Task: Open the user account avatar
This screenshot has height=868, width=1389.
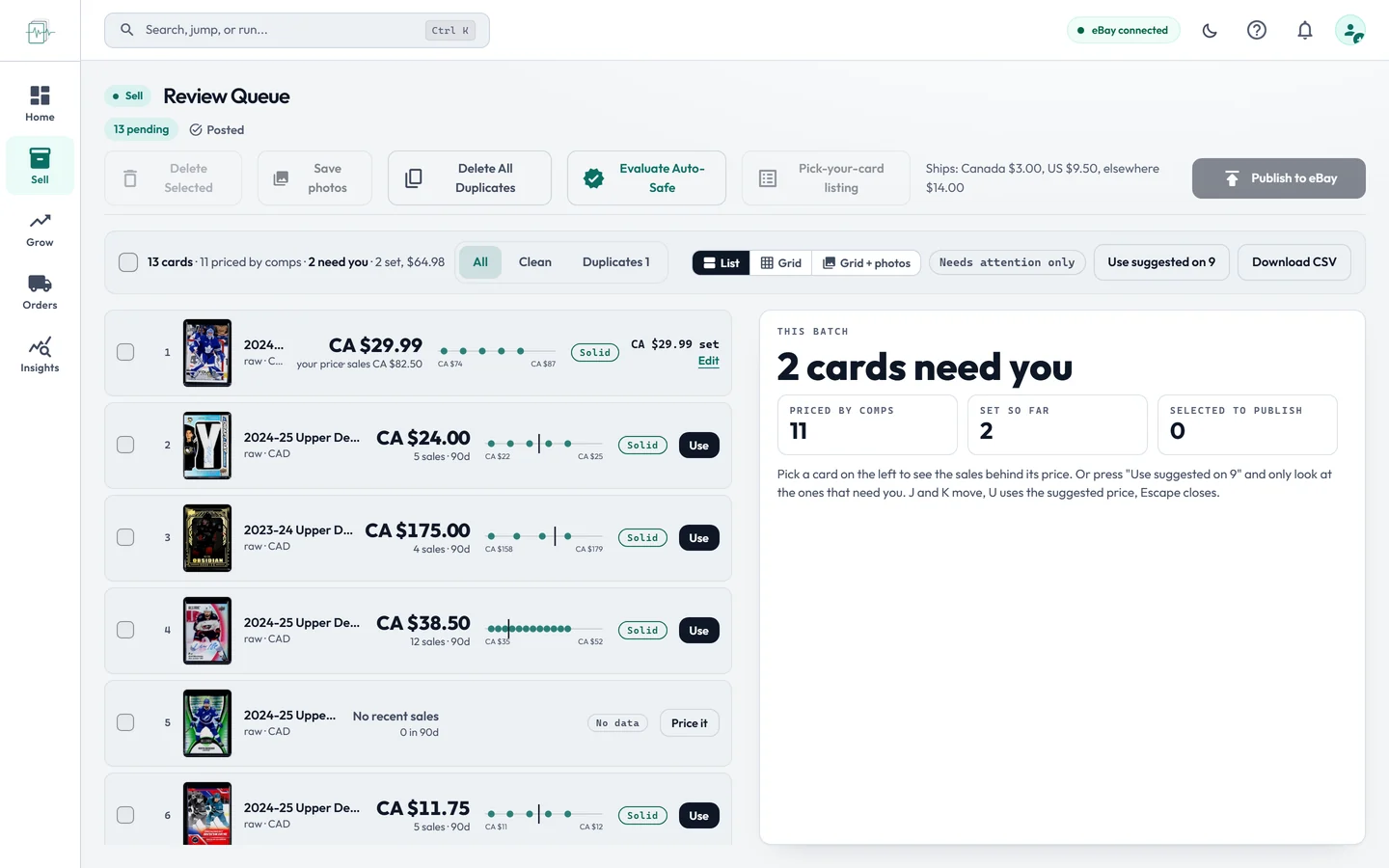Action: pos(1350,30)
